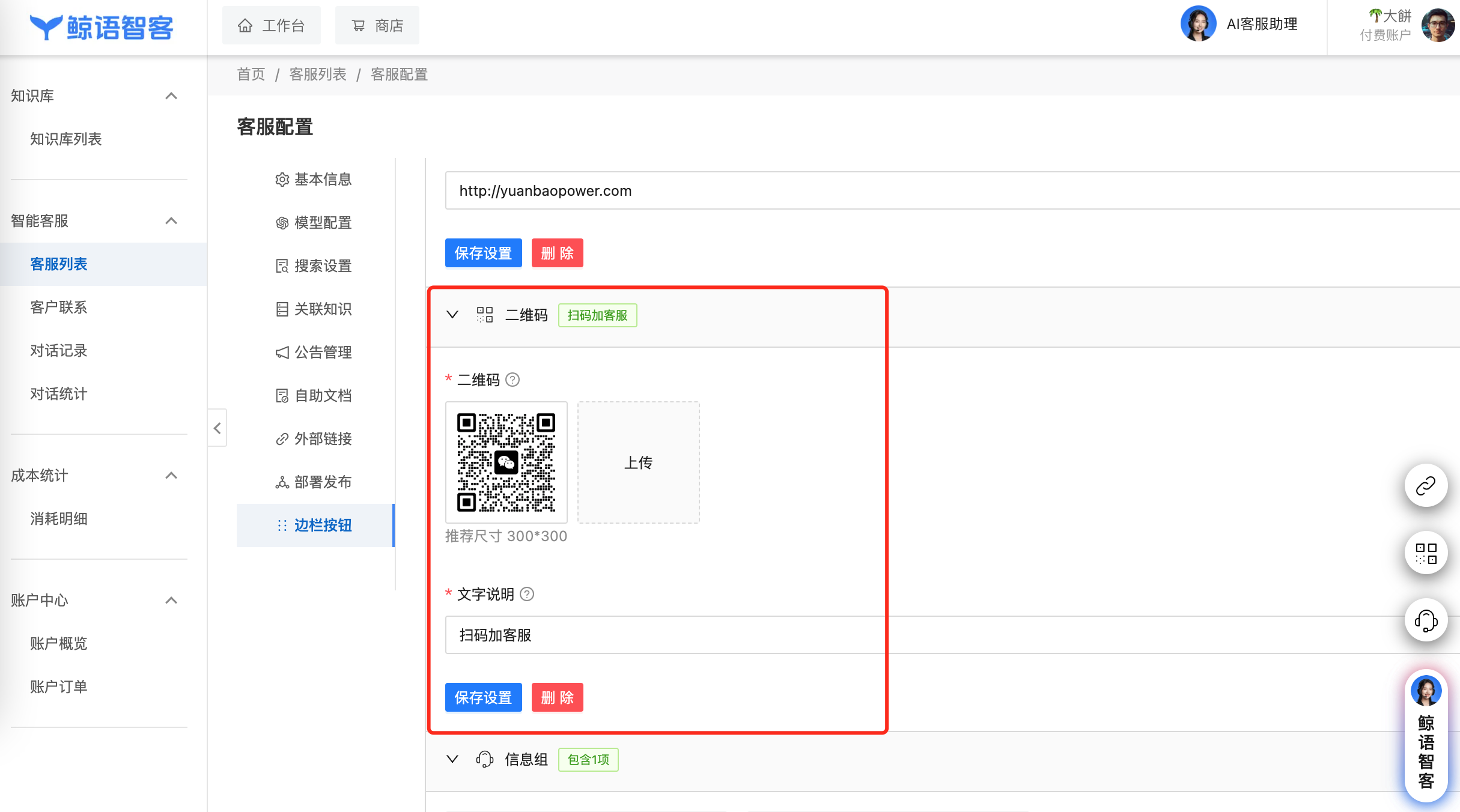Click the AI客服助理 avatar
1460x812 pixels.
(1198, 24)
